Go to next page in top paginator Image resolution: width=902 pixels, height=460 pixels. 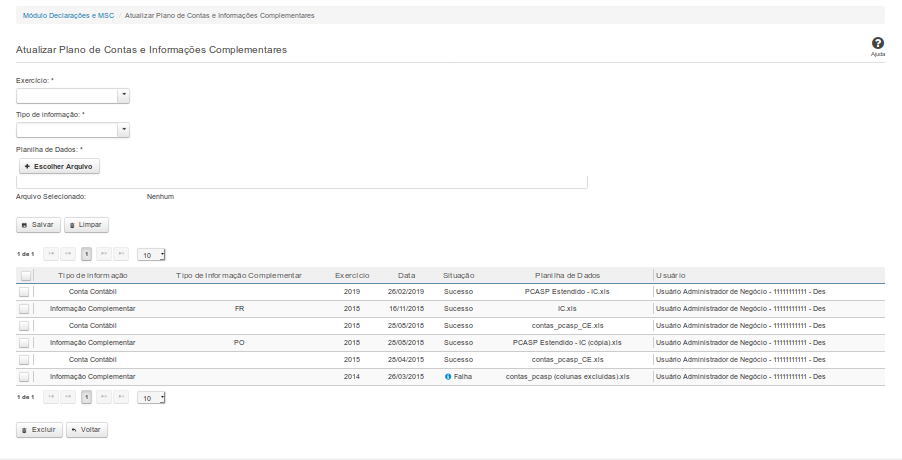[x=104, y=254]
